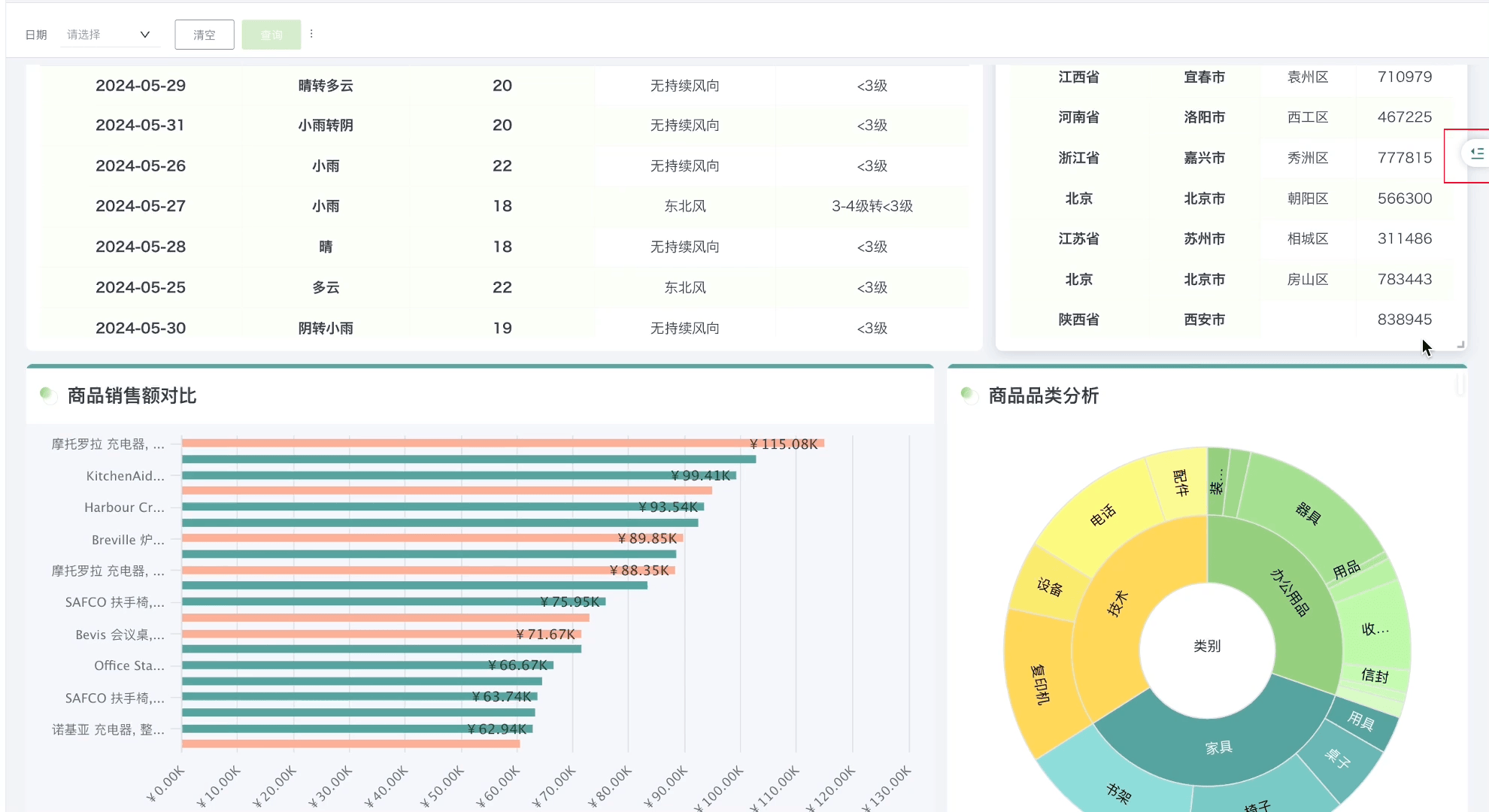Select city cell 苏州市
The image size is (1489, 812).
pos(1205,238)
